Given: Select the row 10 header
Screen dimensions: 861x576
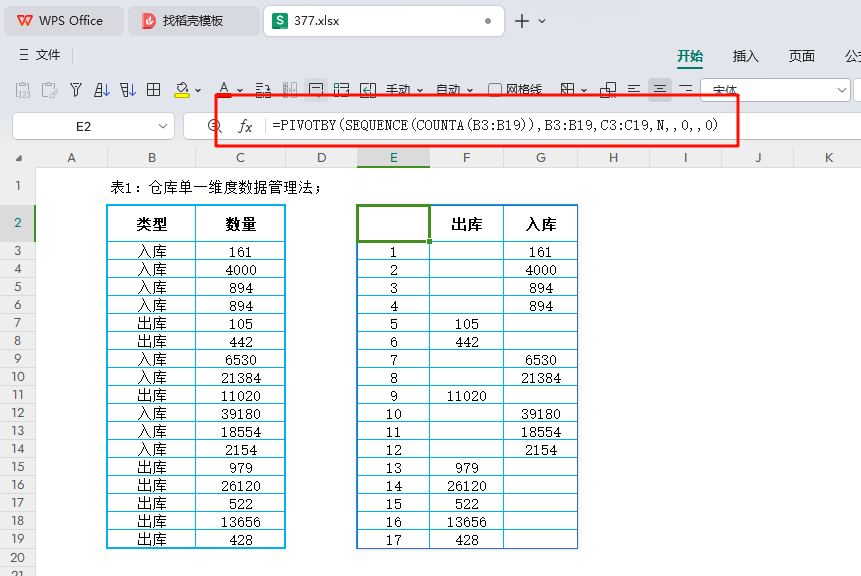Looking at the screenshot, I should coord(18,377).
